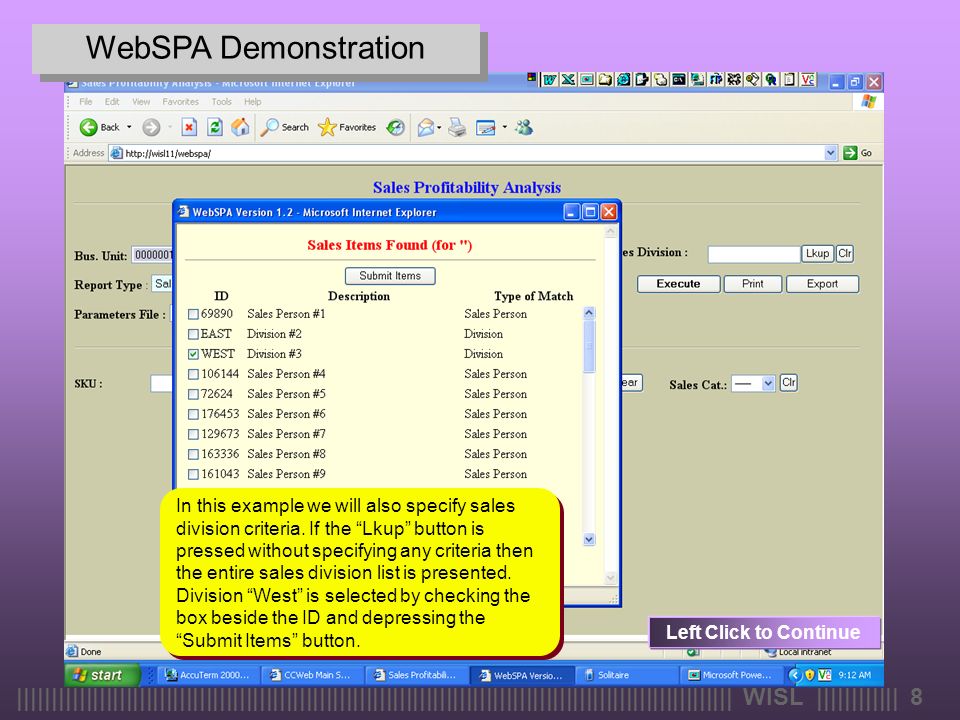
Task: Click the Edit page icon in toolbar
Action: point(486,128)
